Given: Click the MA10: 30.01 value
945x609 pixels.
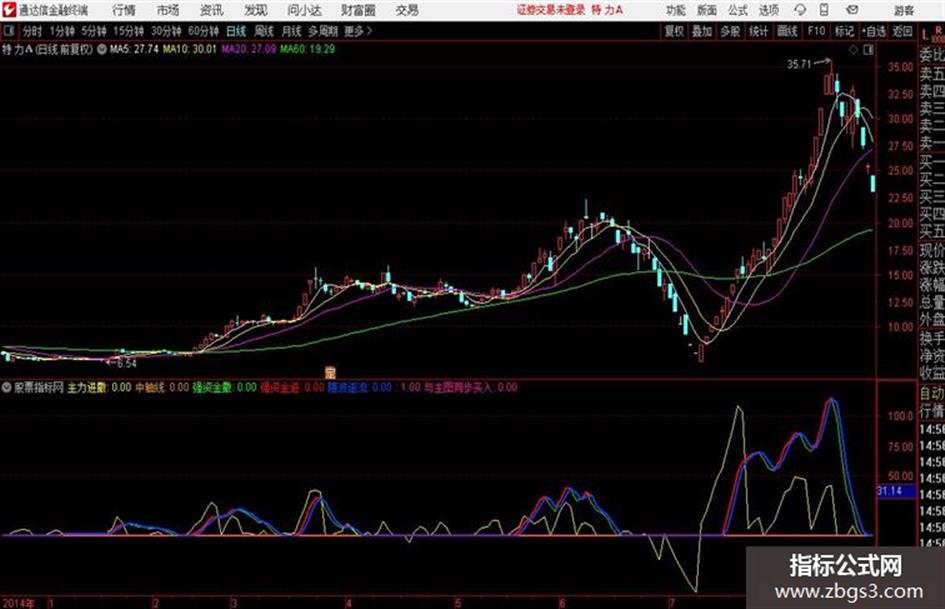Looking at the screenshot, I should 190,49.
